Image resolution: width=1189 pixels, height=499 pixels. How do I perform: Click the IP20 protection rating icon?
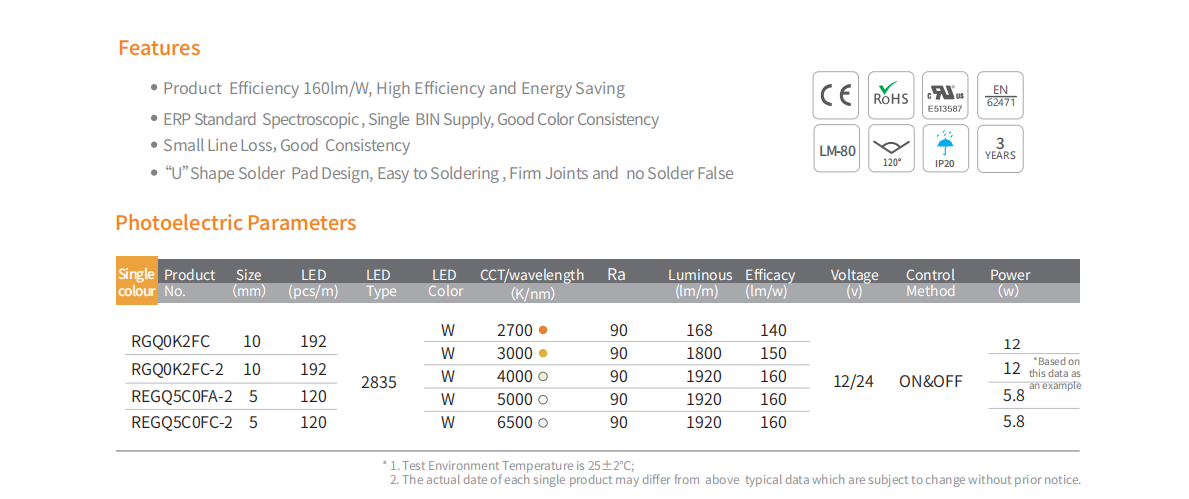tap(945, 150)
